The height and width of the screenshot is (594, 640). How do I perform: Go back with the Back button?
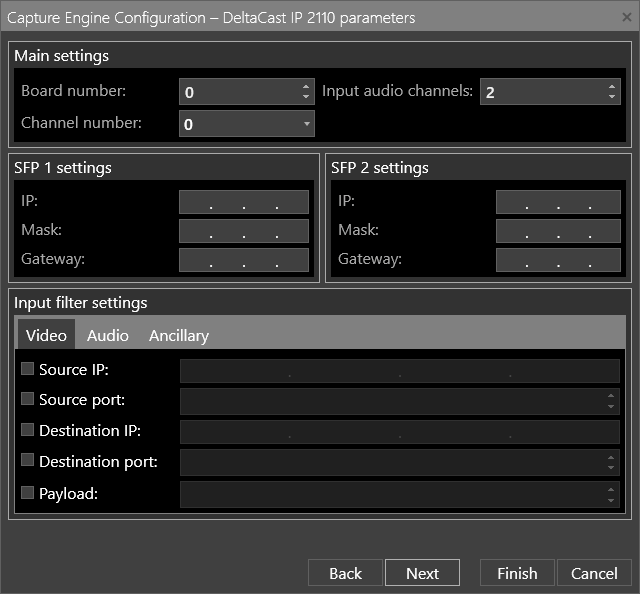345,573
